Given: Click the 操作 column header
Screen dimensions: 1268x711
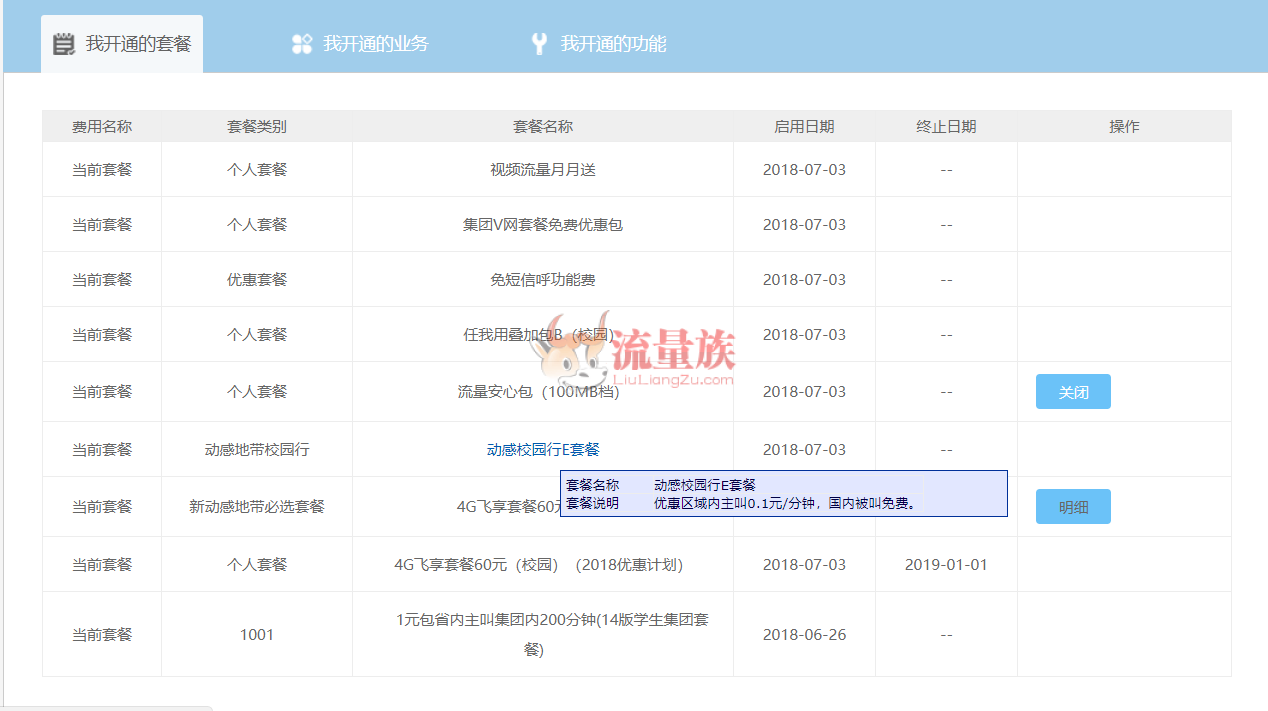Looking at the screenshot, I should click(1124, 127).
